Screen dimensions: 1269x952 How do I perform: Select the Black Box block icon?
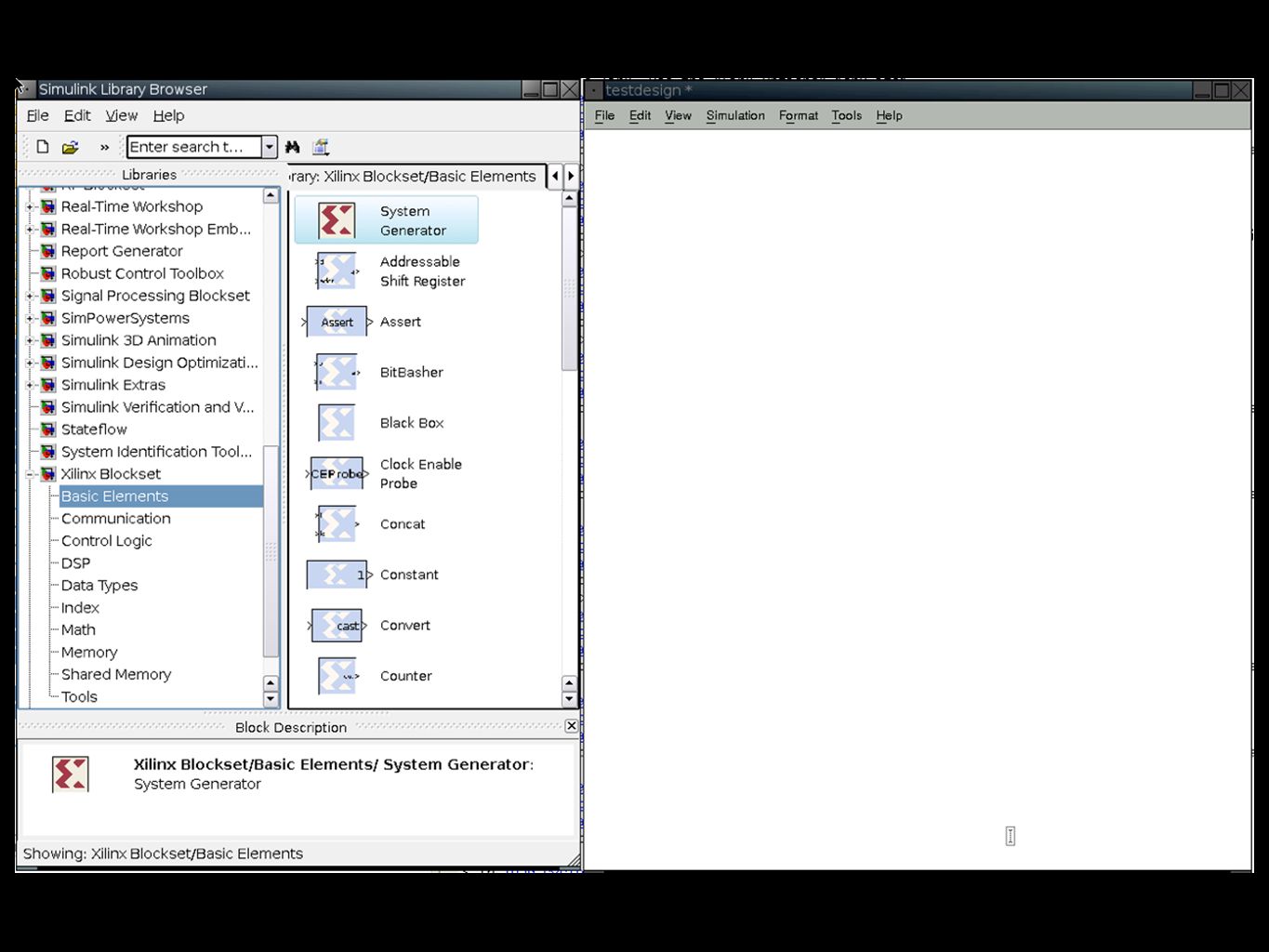(x=337, y=423)
